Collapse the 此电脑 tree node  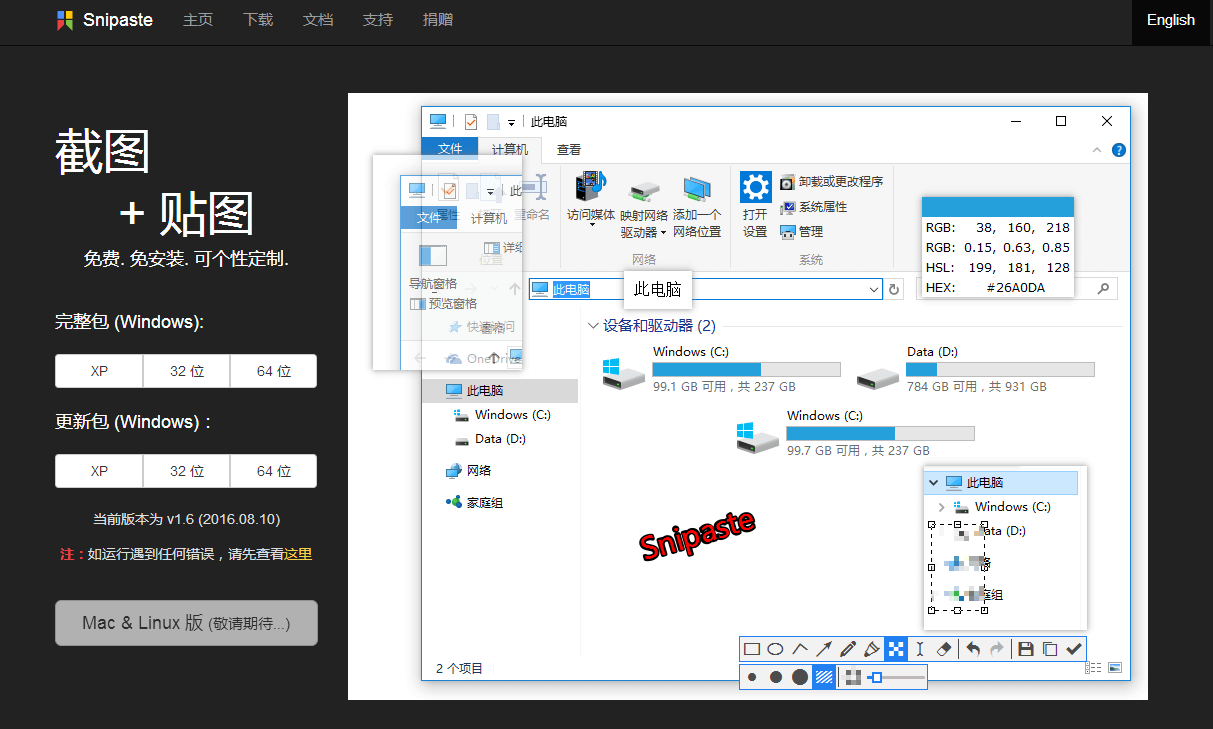click(x=934, y=483)
